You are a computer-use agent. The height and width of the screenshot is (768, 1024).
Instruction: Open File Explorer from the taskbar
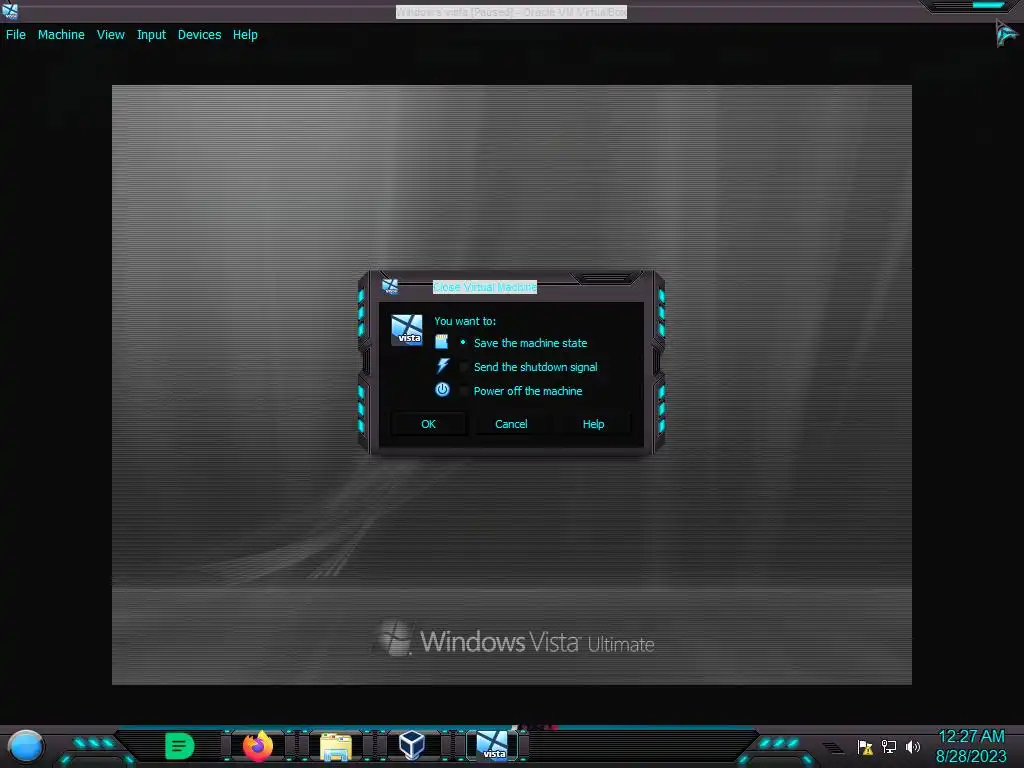(336, 747)
